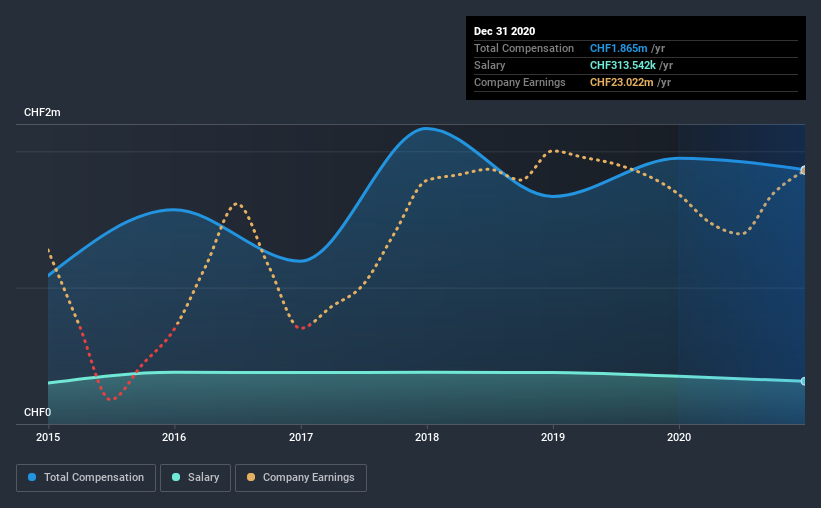This screenshot has height=508, width=821.
Task: Select the 2019 x-axis label
Action: point(553,437)
